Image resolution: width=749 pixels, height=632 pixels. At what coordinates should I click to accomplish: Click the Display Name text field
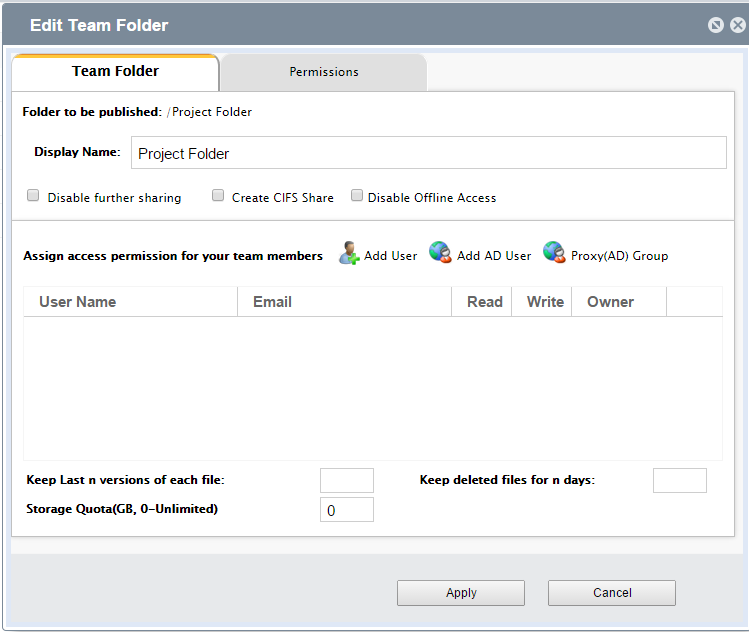point(428,153)
